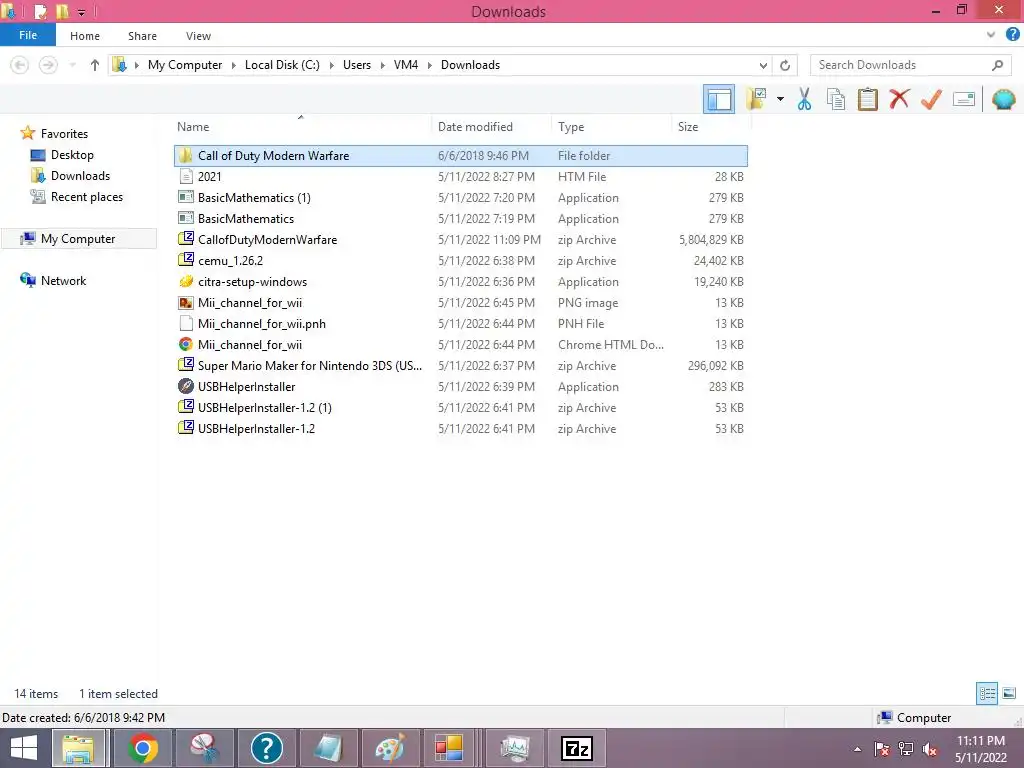Switch to large icons view layout
1024x768 pixels.
tap(1009, 694)
